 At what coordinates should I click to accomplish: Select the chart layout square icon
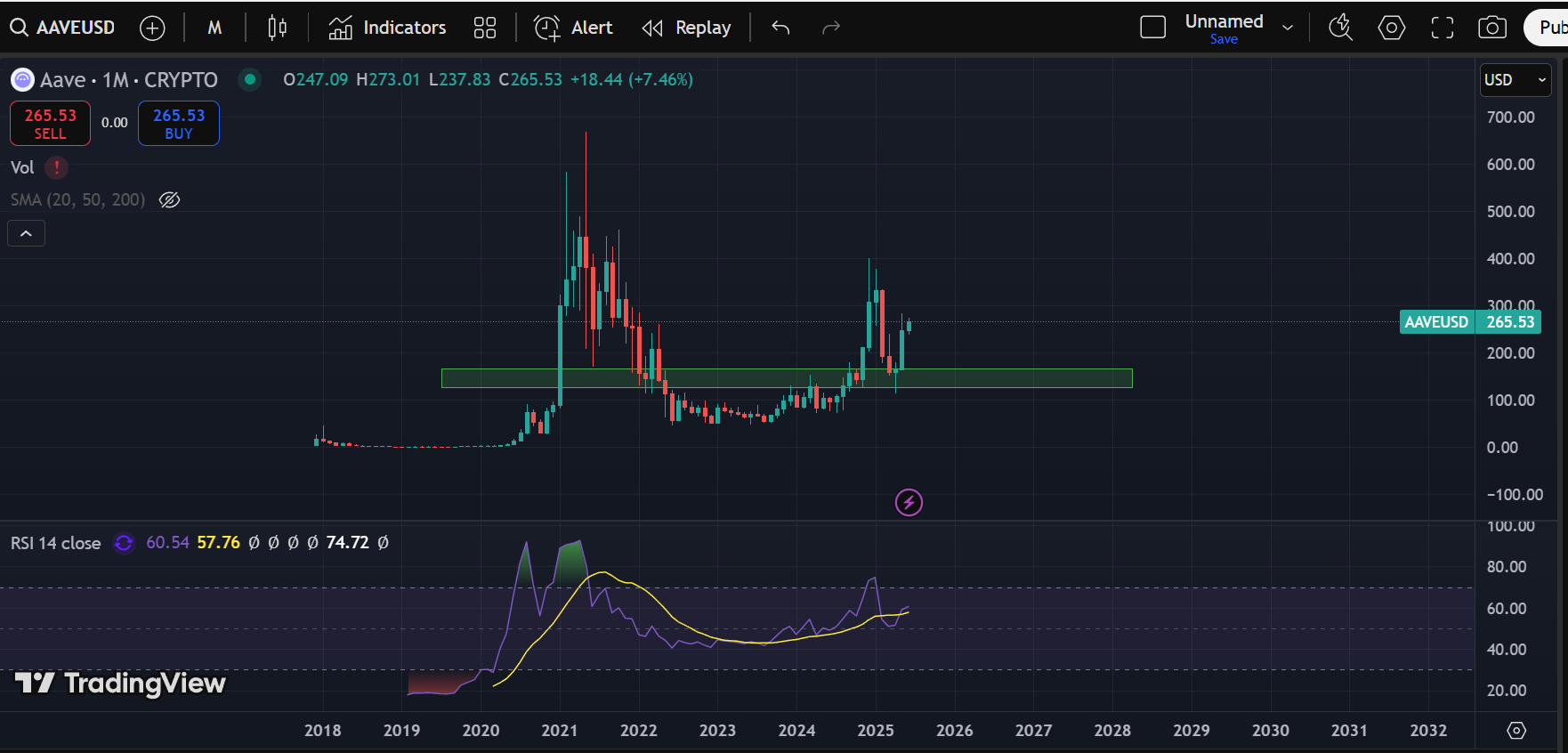1152,28
